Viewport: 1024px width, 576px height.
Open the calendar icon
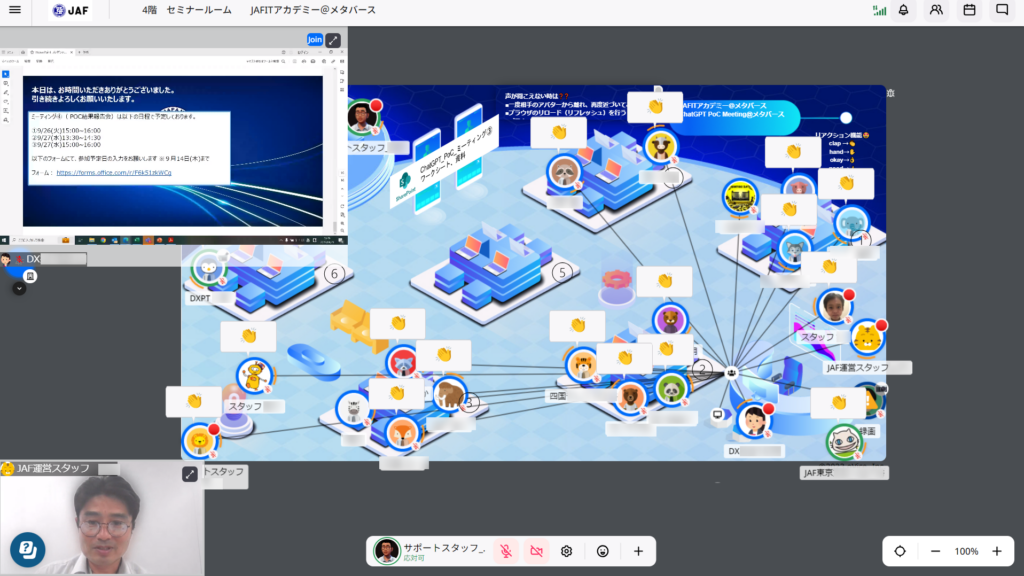tap(969, 10)
